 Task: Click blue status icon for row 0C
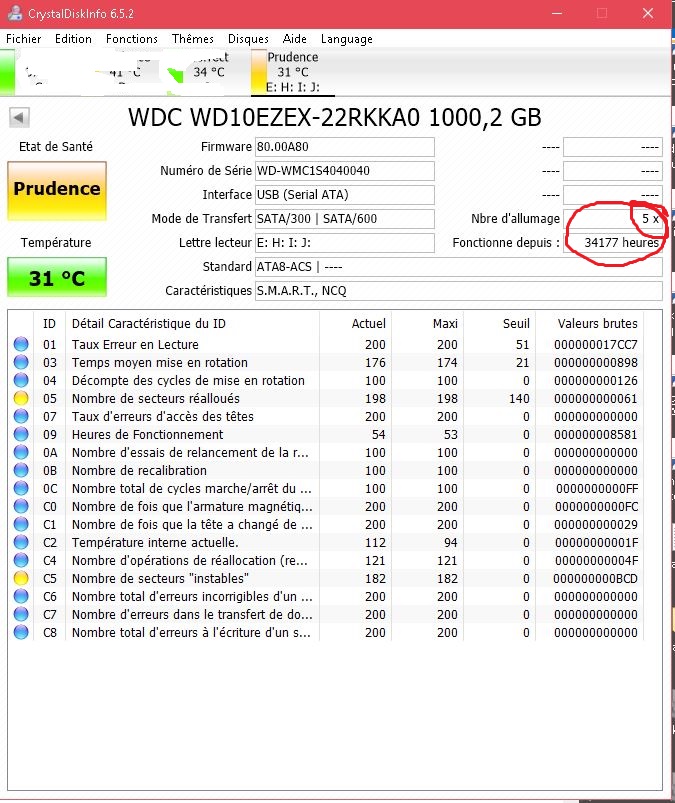[x=21, y=488]
